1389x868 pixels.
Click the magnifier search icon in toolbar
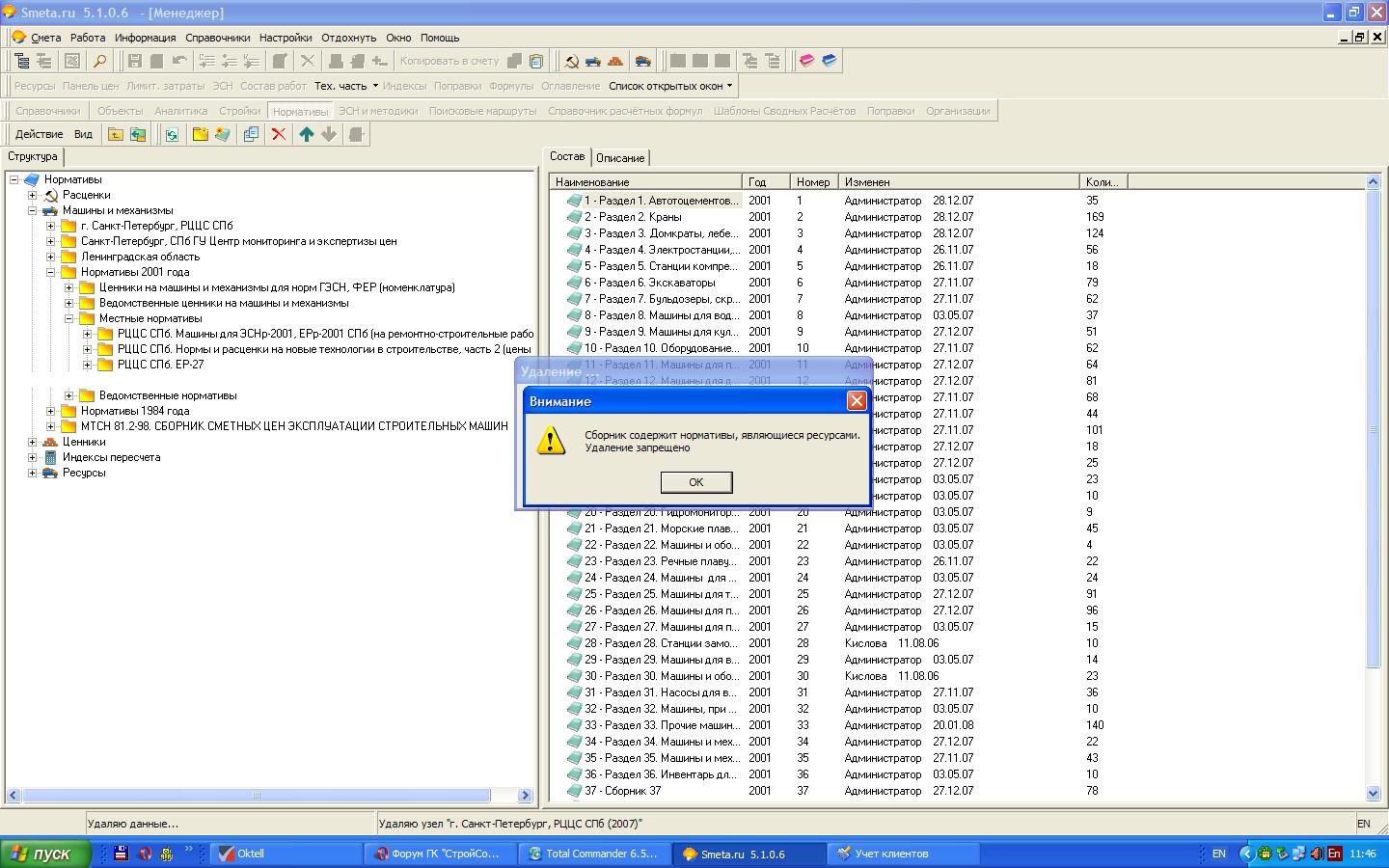coord(98,61)
